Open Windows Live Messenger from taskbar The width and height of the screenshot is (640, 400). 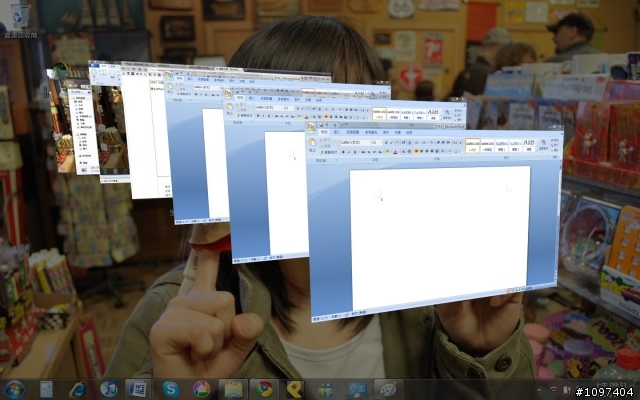326,389
